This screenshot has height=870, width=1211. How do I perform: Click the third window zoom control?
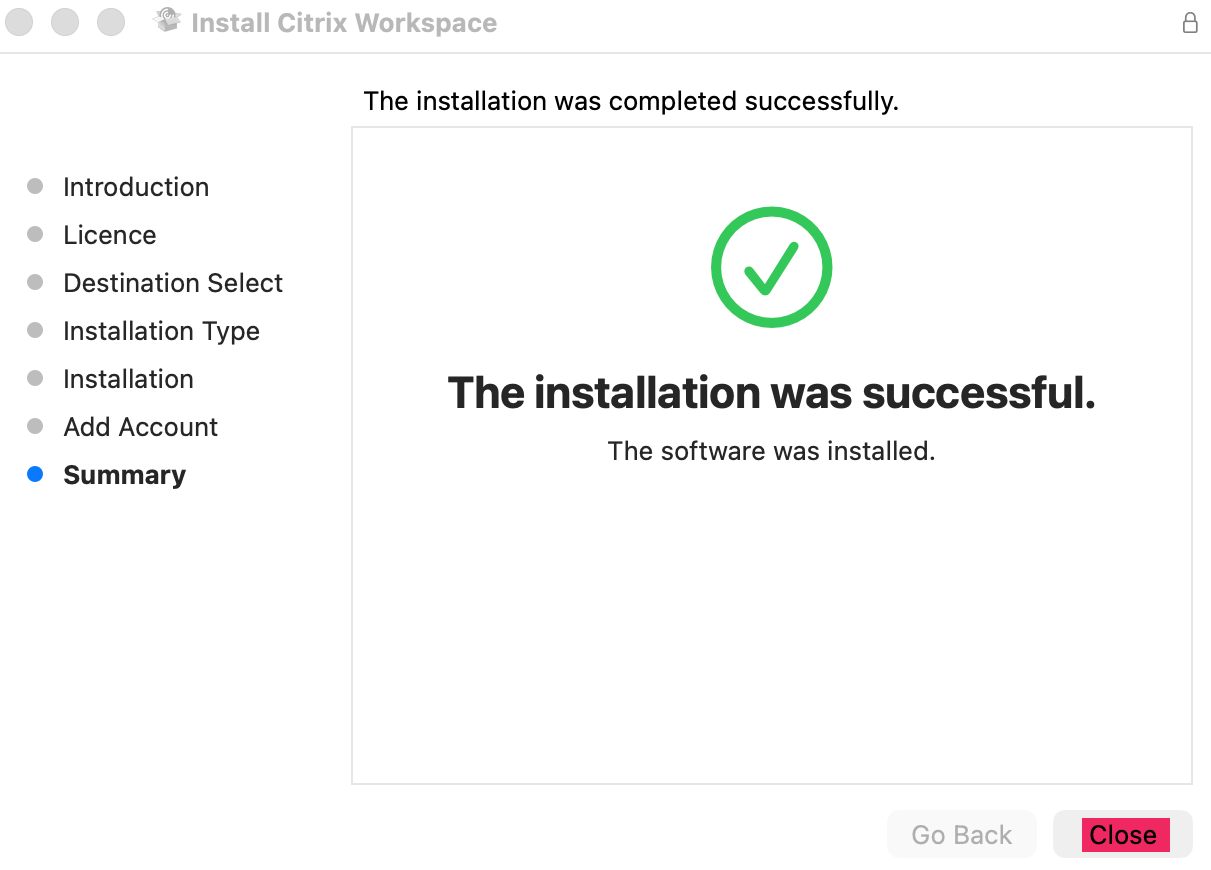tap(111, 22)
